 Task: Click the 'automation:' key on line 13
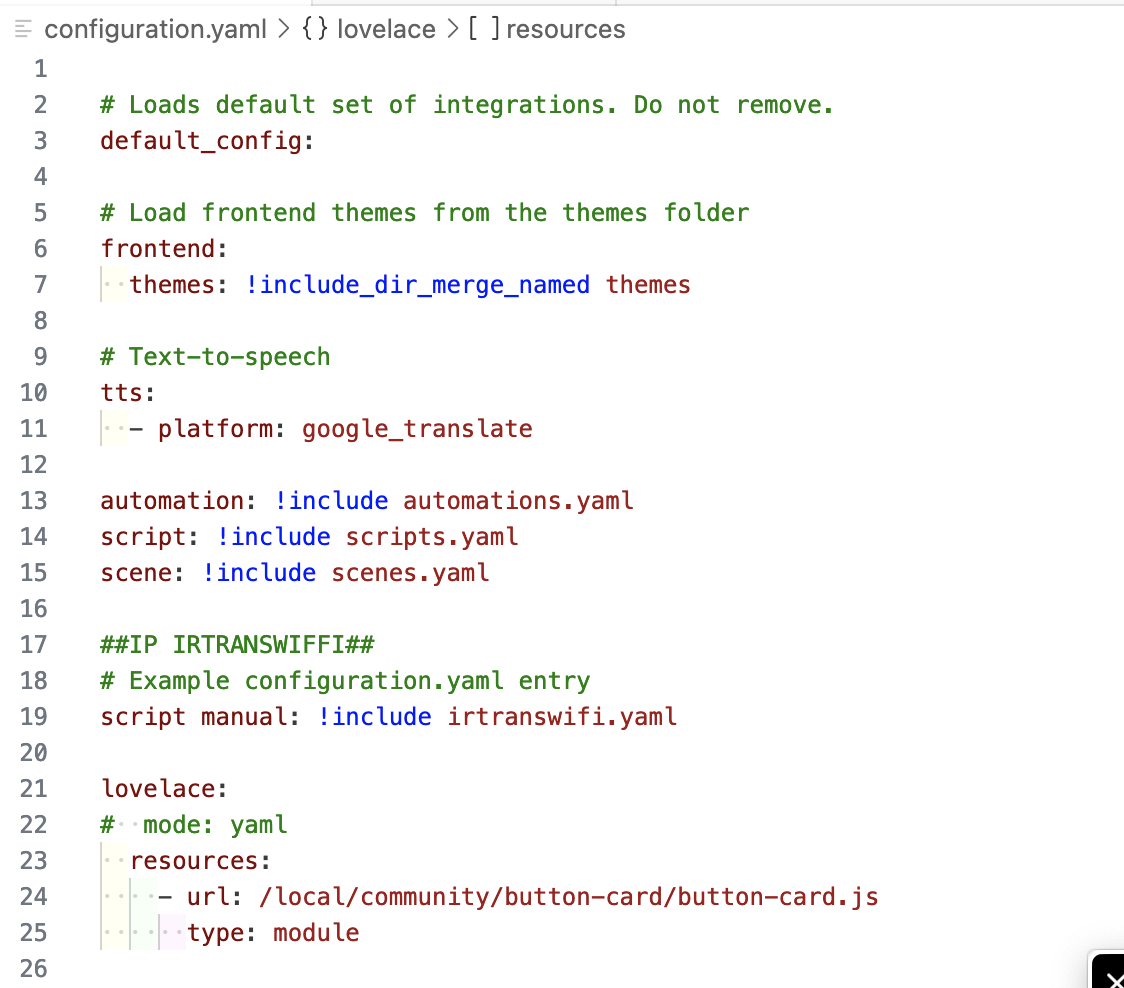(x=178, y=500)
